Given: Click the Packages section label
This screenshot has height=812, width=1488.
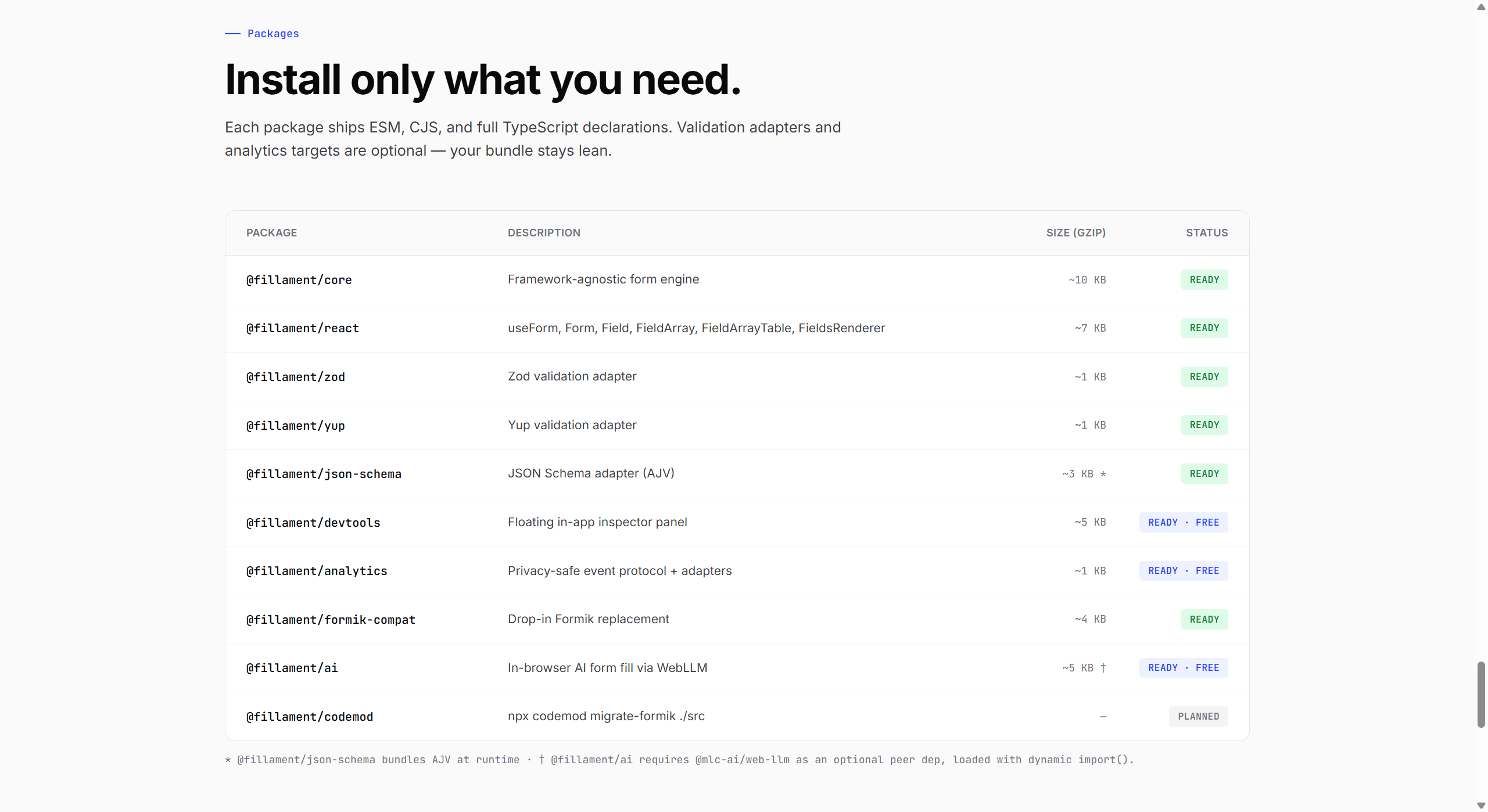Looking at the screenshot, I should (x=273, y=34).
